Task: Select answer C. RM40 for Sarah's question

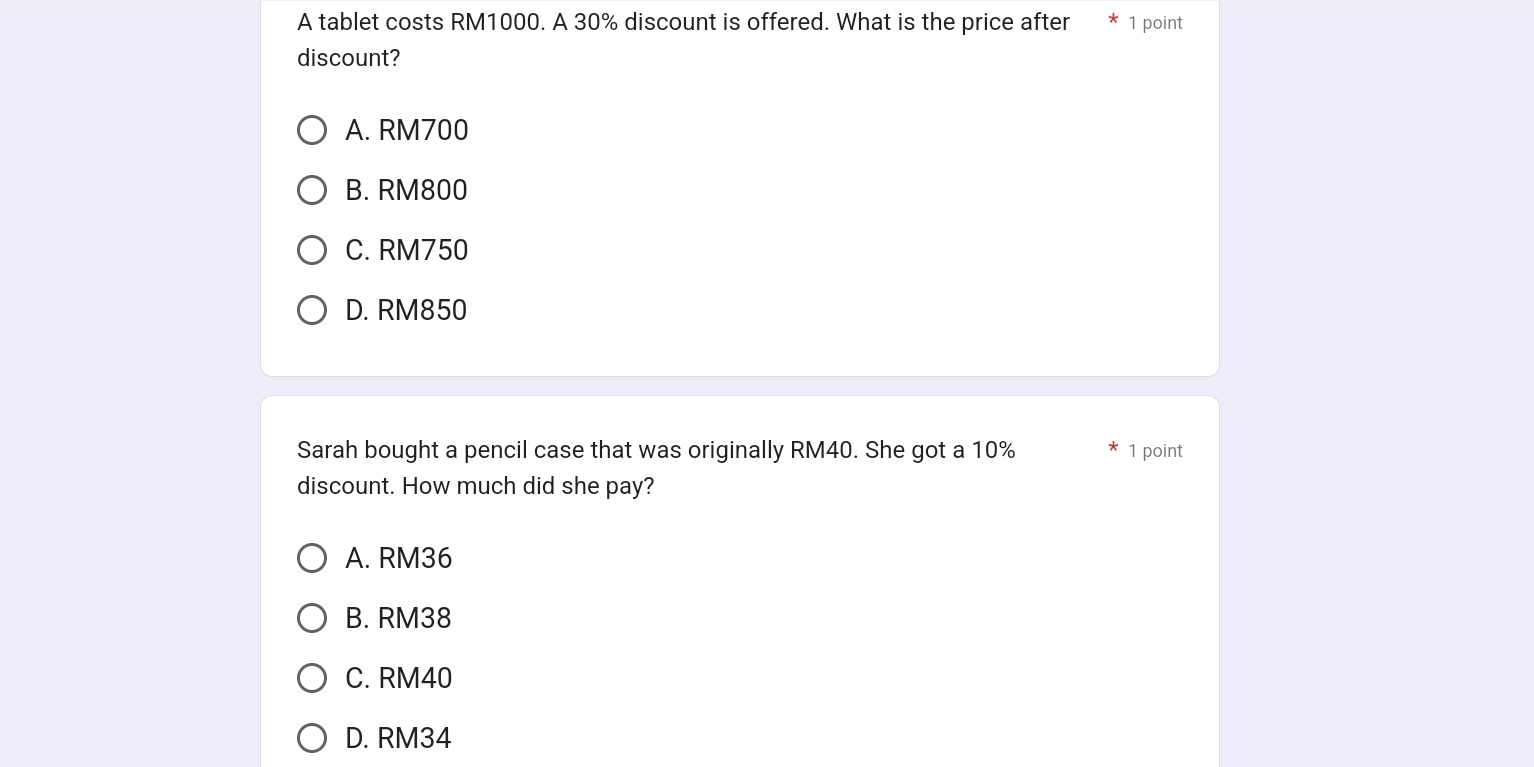Action: point(312,678)
